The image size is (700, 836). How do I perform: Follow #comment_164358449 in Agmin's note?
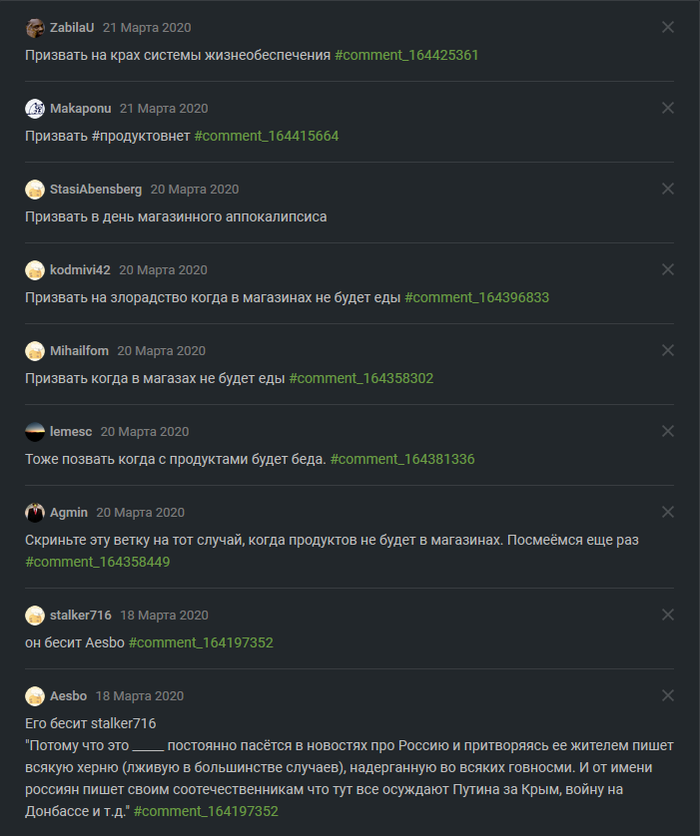pos(97,562)
